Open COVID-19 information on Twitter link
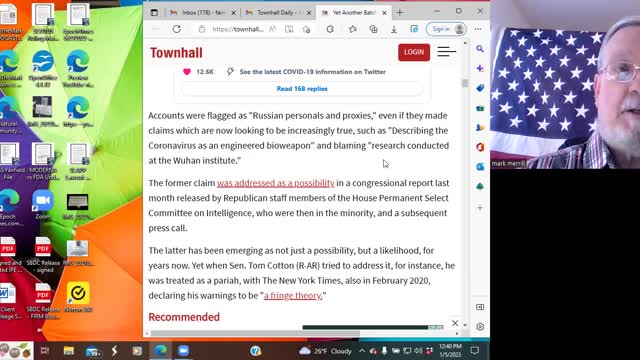The image size is (640, 360). click(x=312, y=72)
